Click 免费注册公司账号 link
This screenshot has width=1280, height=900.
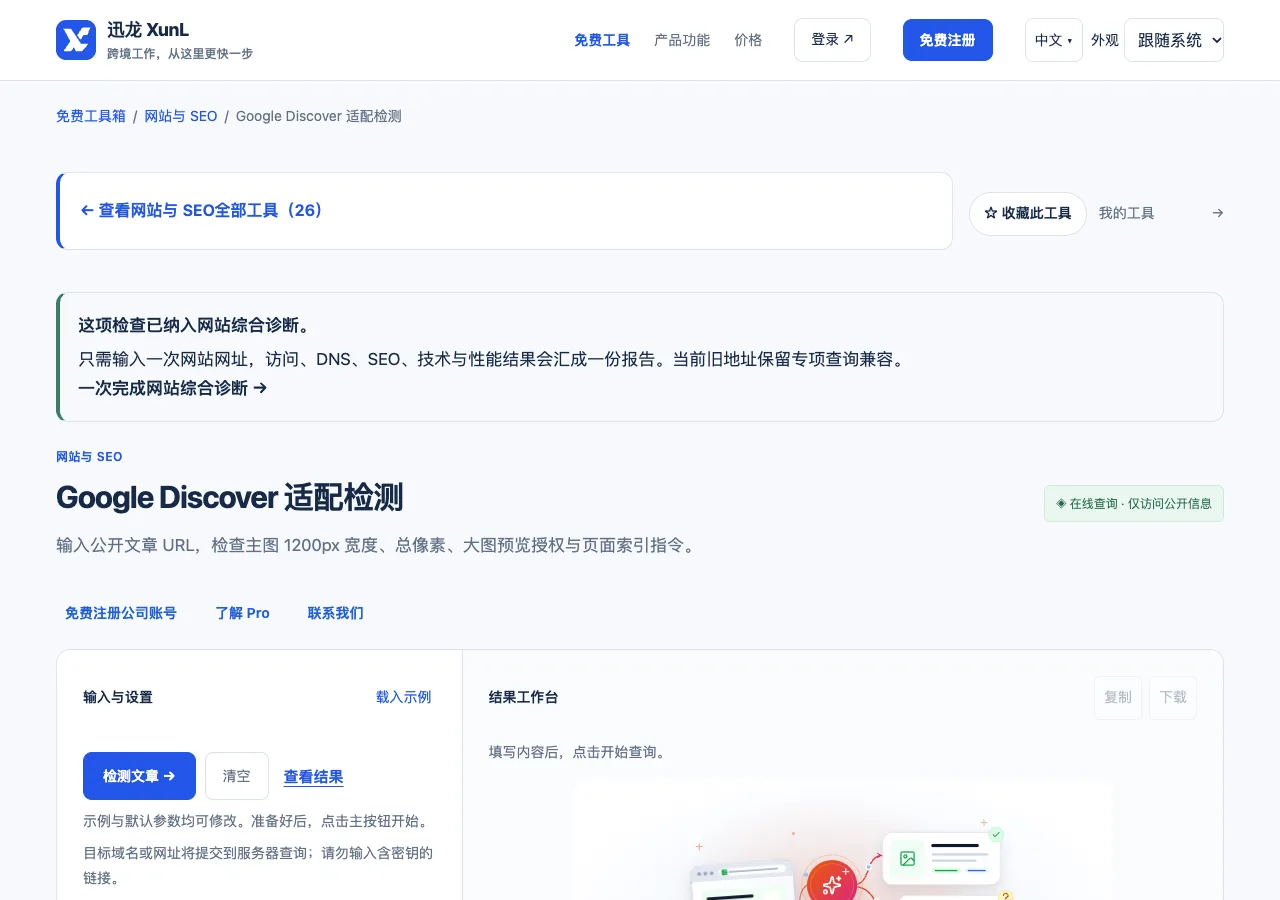tap(121, 613)
